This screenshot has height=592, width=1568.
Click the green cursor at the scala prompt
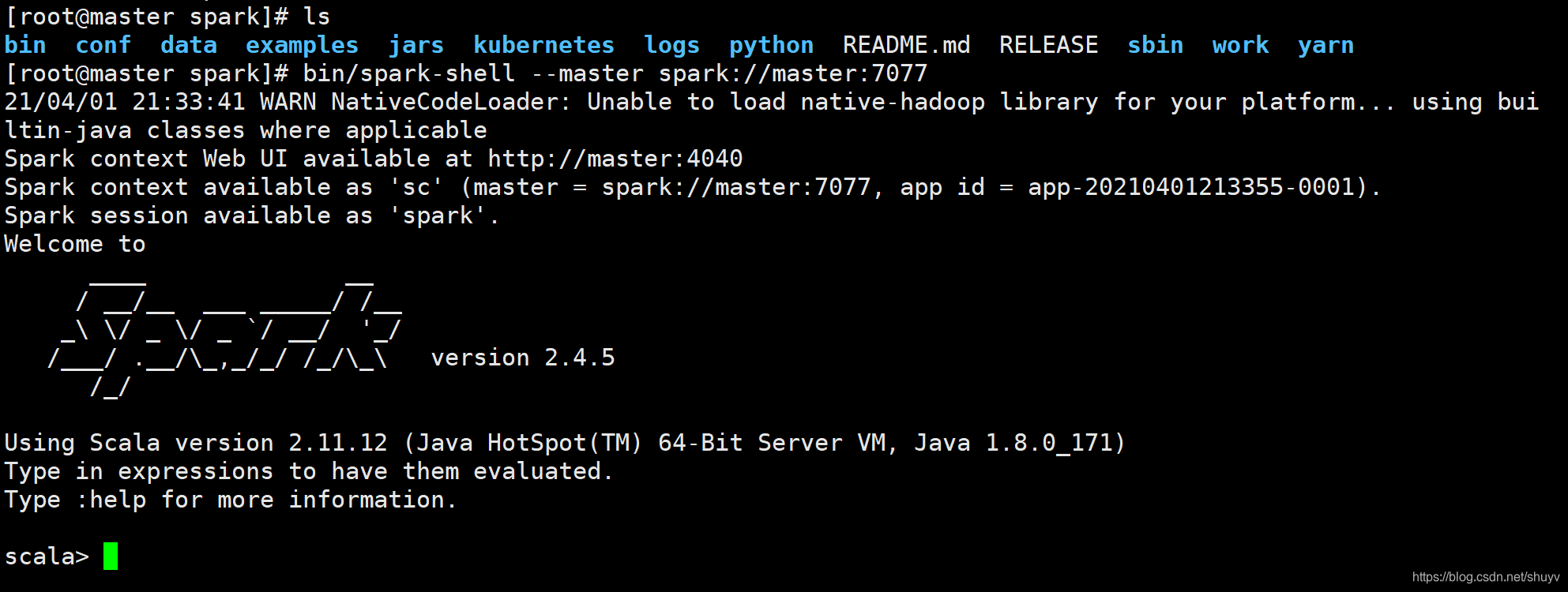[x=111, y=556]
